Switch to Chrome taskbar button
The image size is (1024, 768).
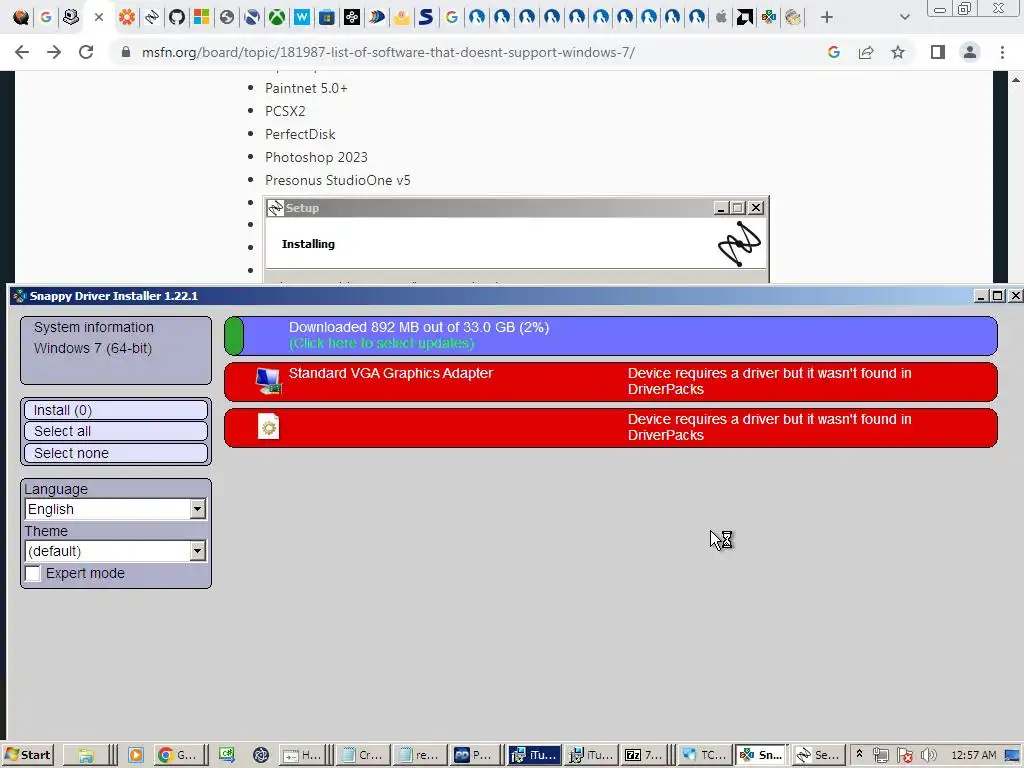point(177,755)
